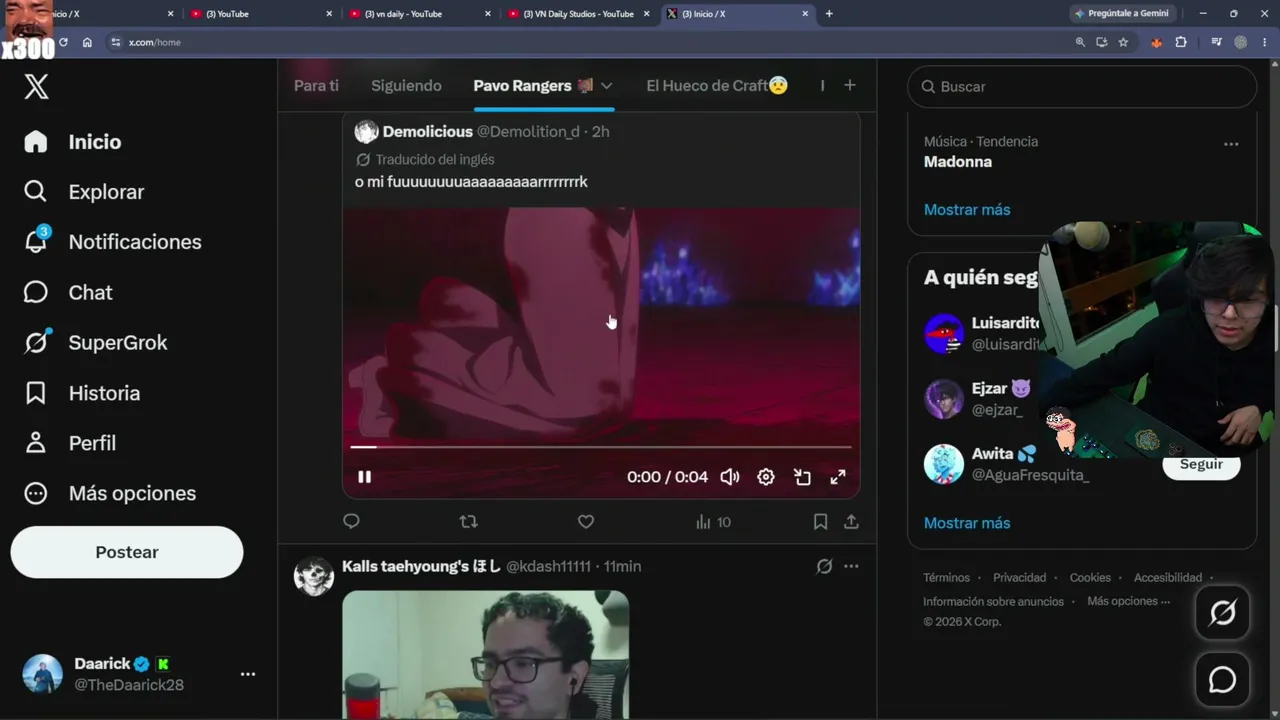Screen dimensions: 1280x720
Task: Bookmark this page with the star icon
Action: 1123,42
